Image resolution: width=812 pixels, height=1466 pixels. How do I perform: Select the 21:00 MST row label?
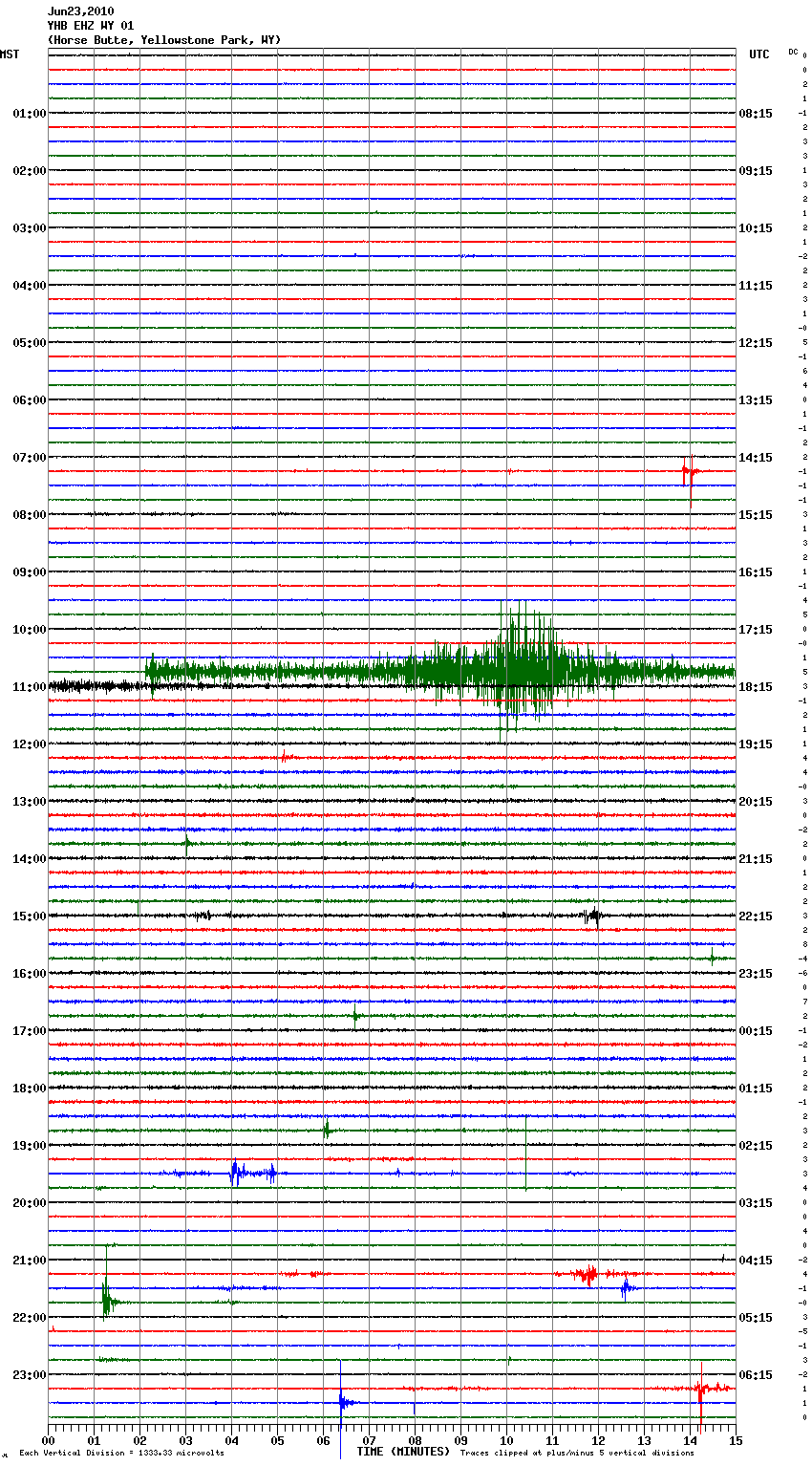click(29, 1261)
